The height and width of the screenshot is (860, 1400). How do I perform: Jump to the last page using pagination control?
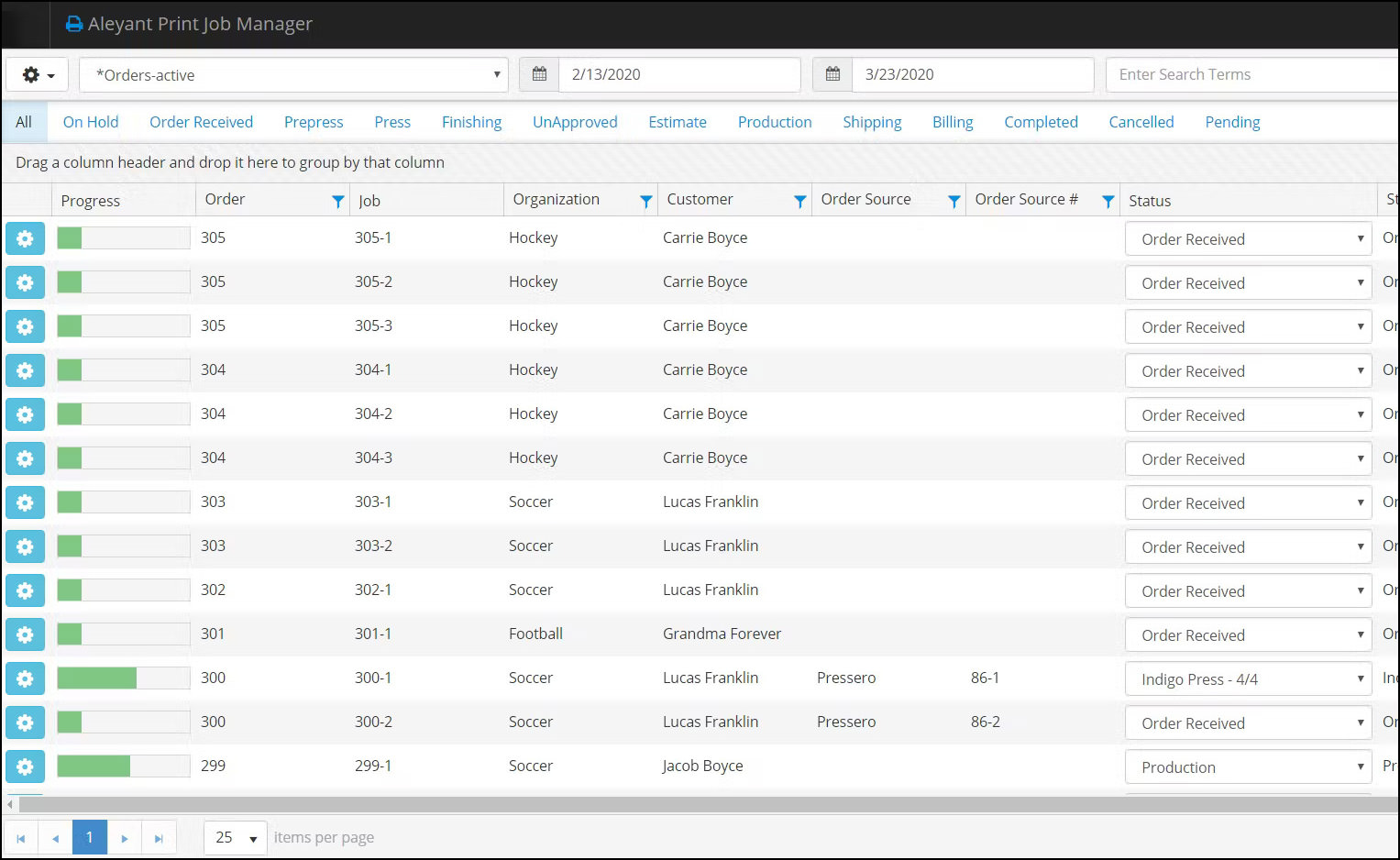[159, 837]
